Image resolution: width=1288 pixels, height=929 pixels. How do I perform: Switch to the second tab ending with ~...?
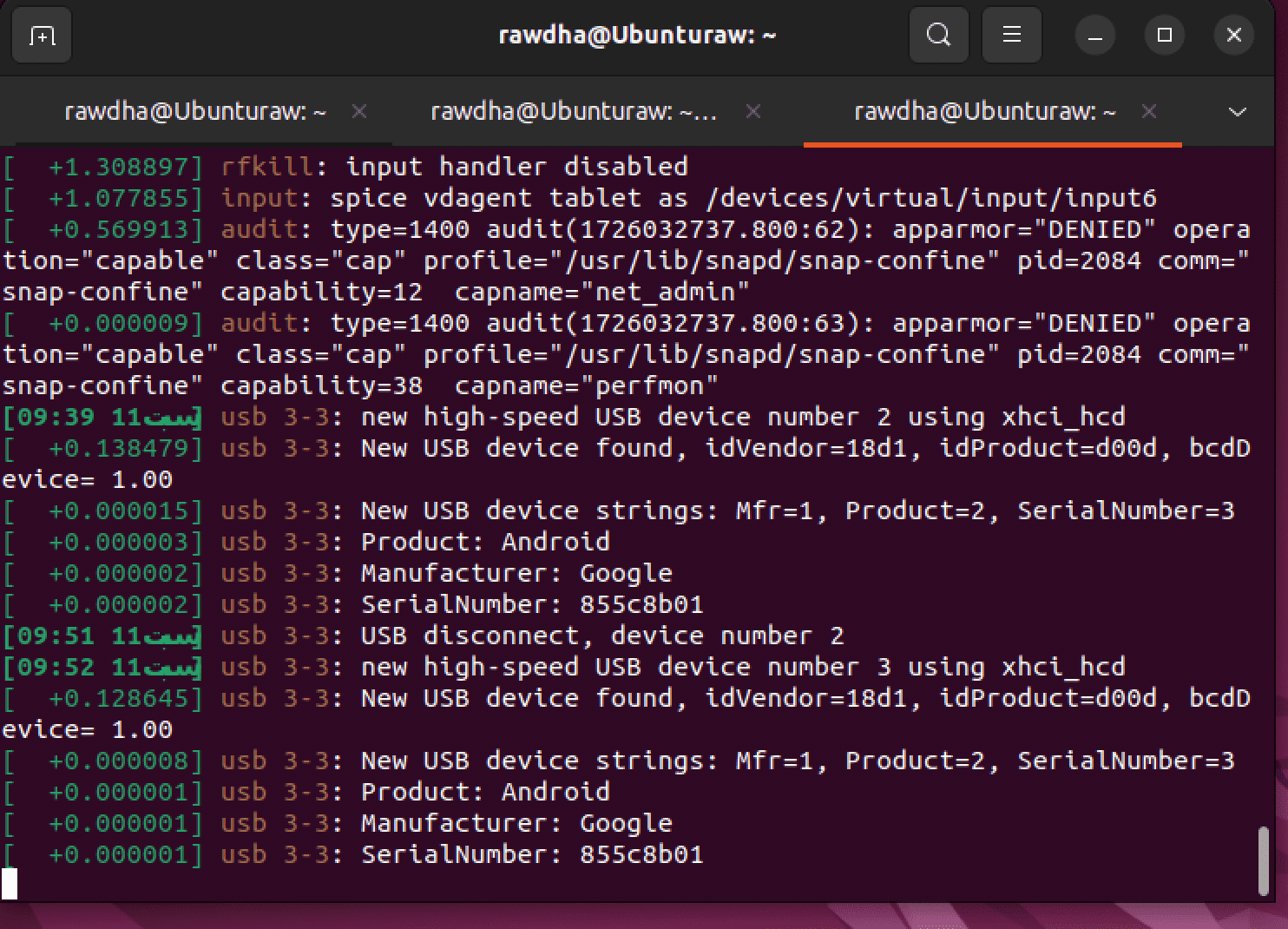[574, 112]
